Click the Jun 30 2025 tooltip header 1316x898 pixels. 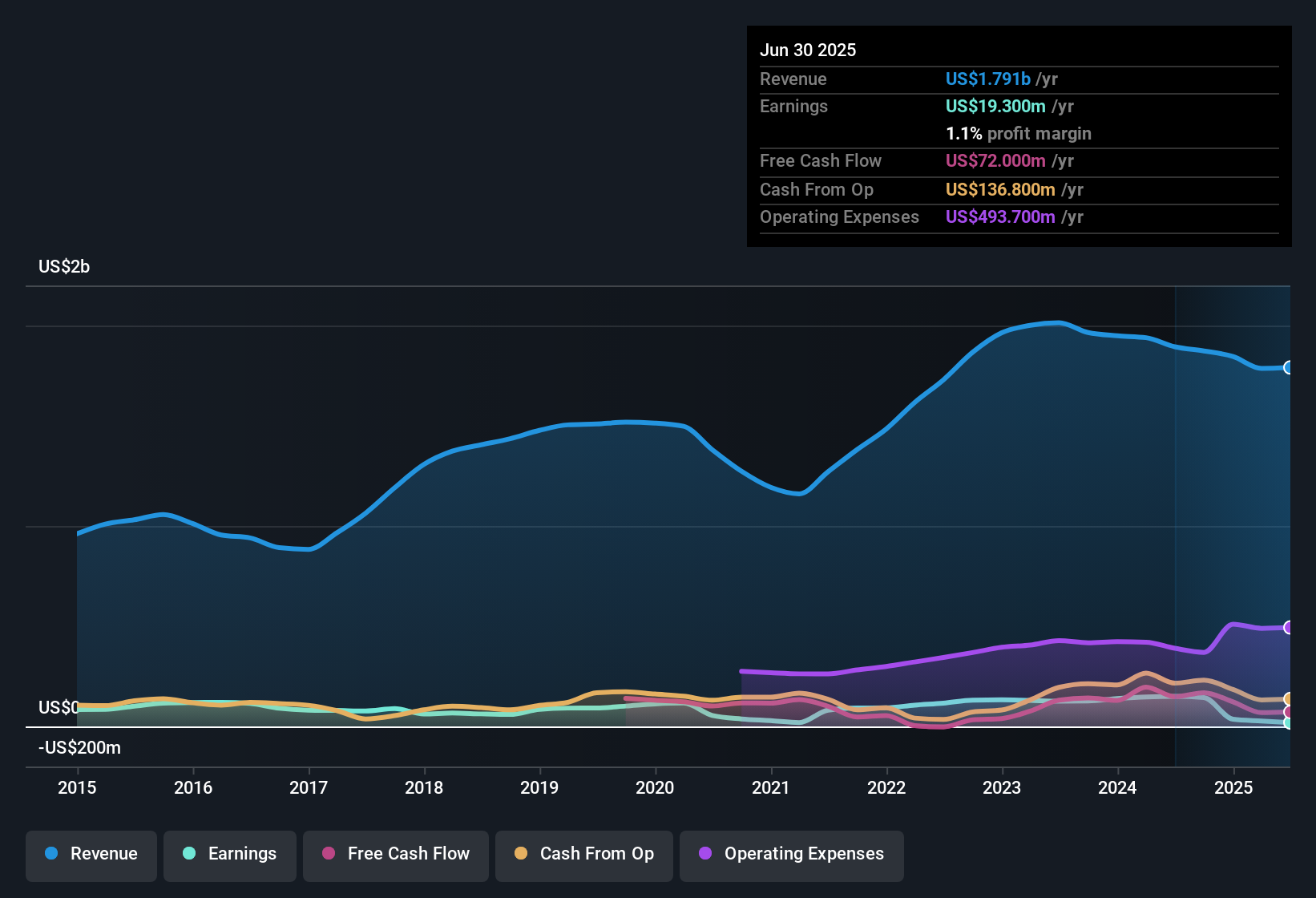tap(808, 50)
